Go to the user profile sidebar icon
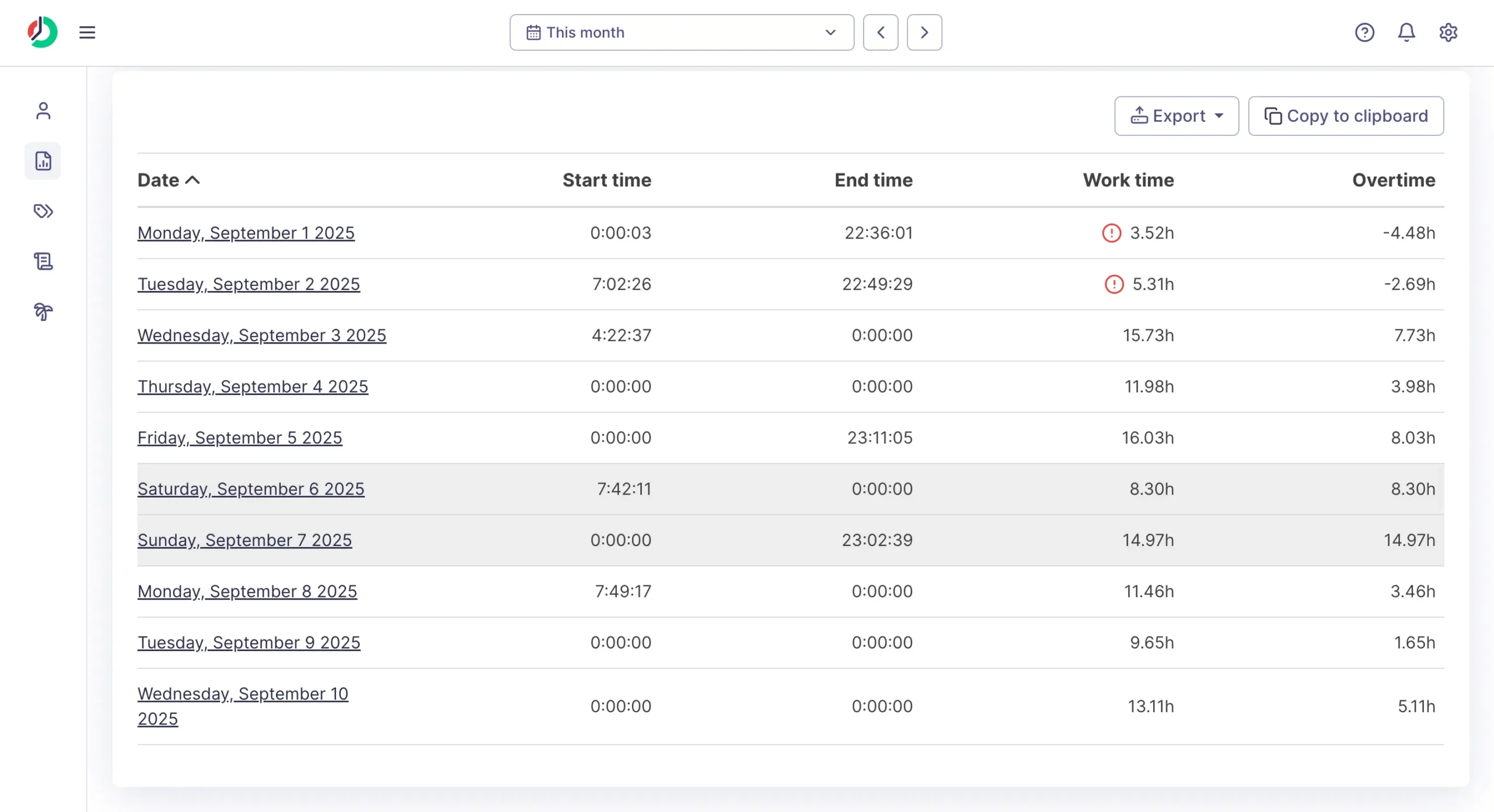This screenshot has width=1494, height=812. tap(43, 110)
